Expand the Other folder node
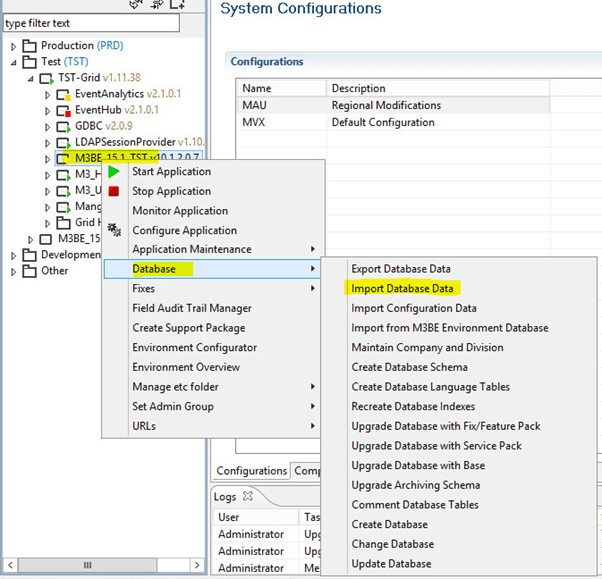Image resolution: width=602 pixels, height=579 pixels. click(13, 271)
